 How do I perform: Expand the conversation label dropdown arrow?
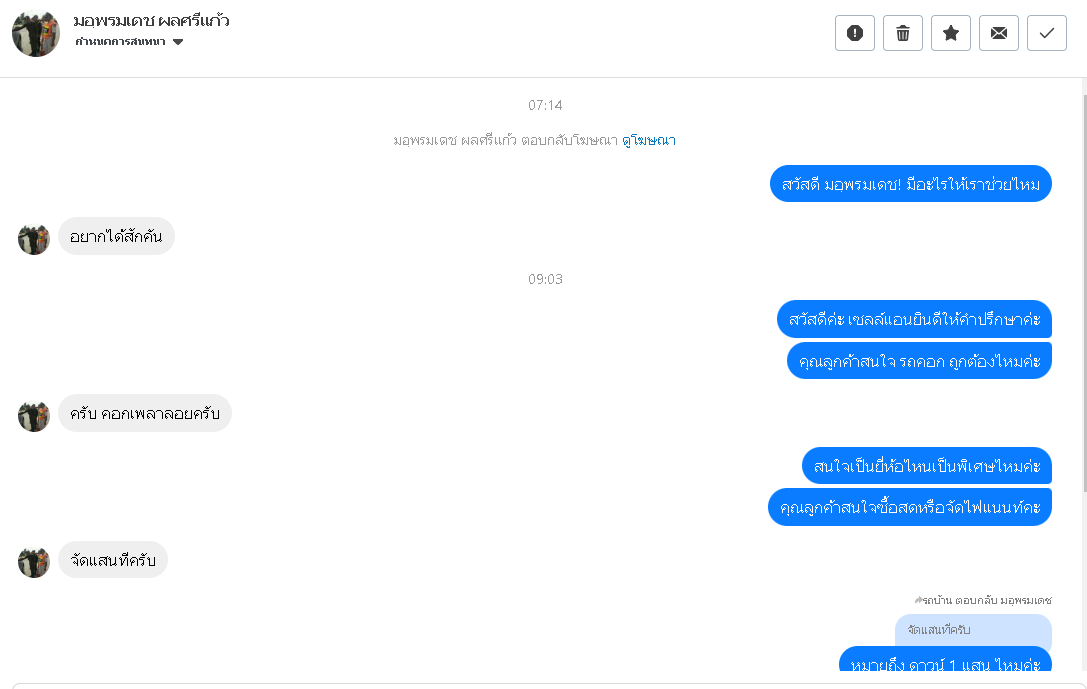coord(178,42)
